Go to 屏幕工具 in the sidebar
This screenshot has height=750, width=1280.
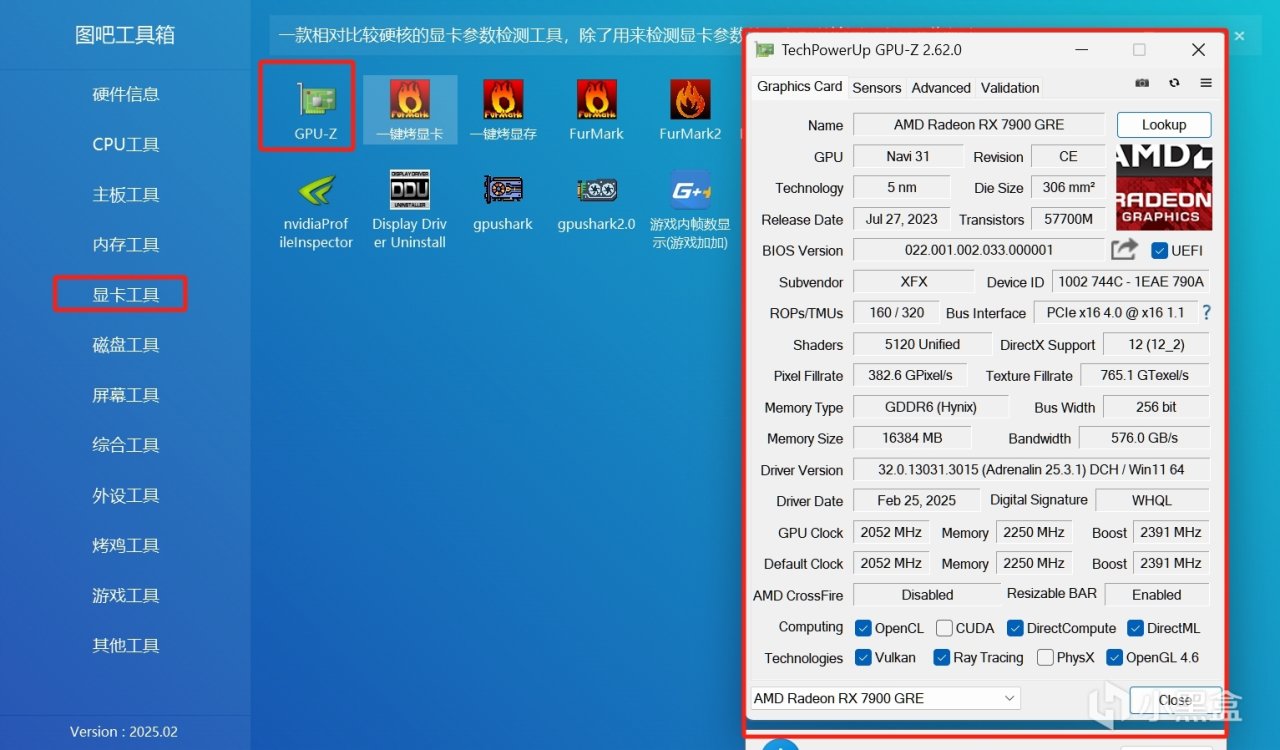pos(126,395)
